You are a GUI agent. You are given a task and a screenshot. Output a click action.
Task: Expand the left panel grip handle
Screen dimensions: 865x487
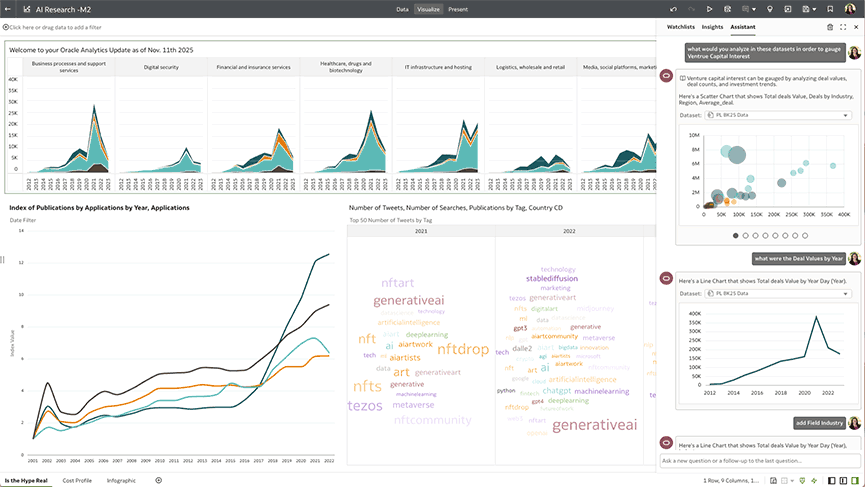pos(3,260)
